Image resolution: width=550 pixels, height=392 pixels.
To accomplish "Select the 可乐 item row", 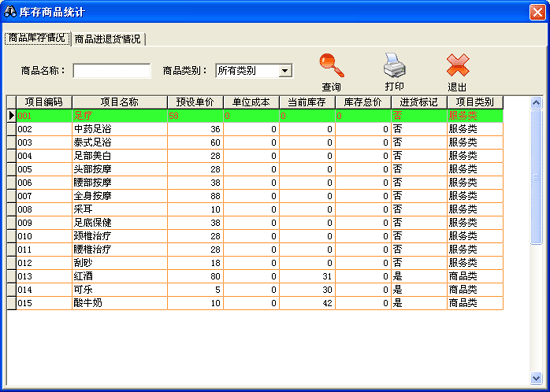I will 260,290.
